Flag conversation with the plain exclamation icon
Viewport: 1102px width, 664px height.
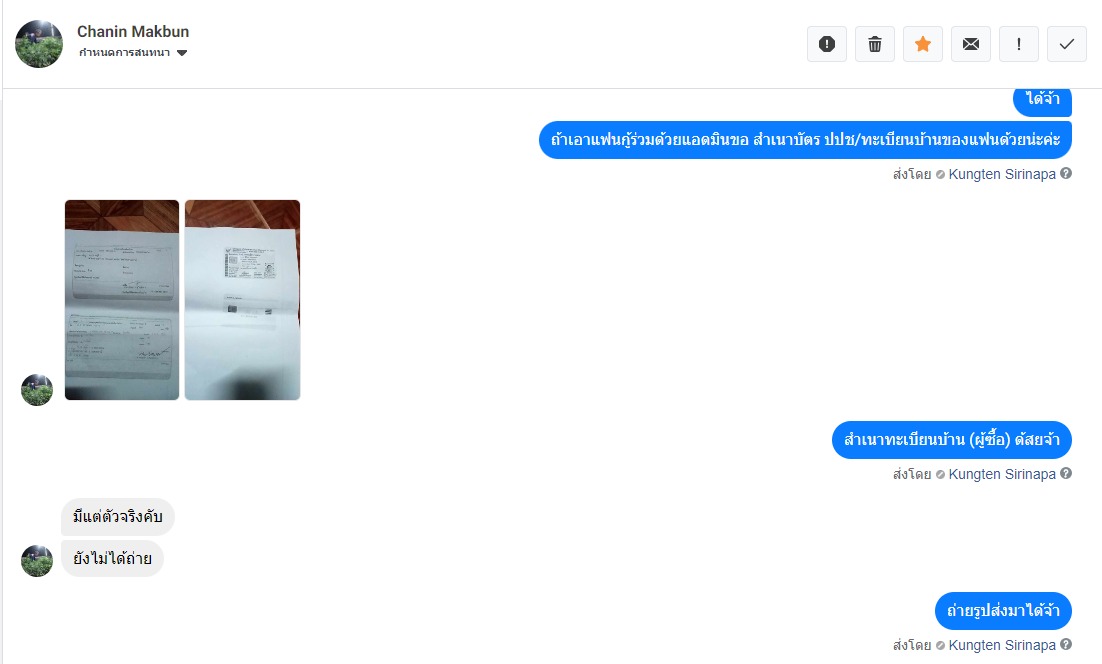(x=1018, y=44)
